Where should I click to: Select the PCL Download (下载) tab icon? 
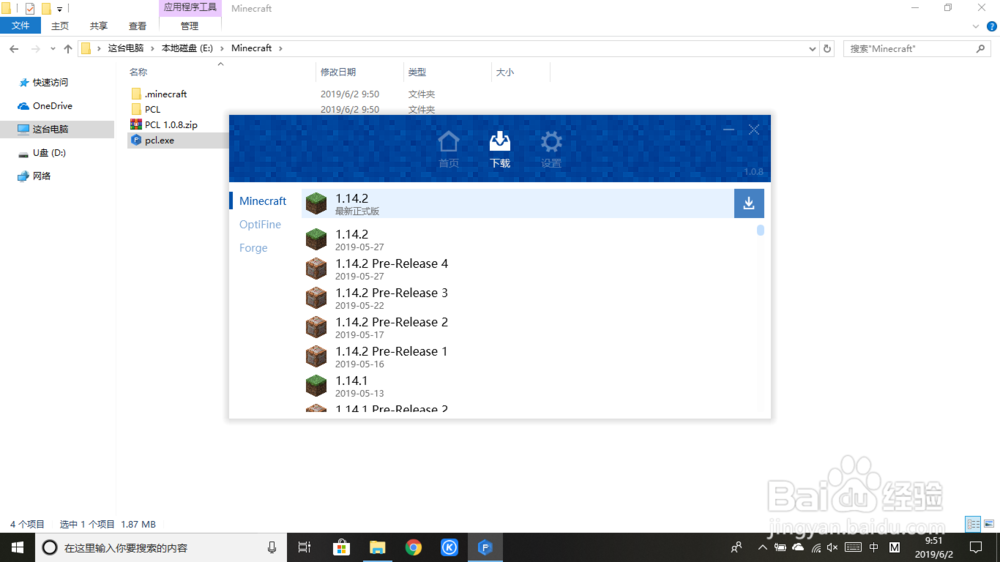pyautogui.click(x=499, y=149)
